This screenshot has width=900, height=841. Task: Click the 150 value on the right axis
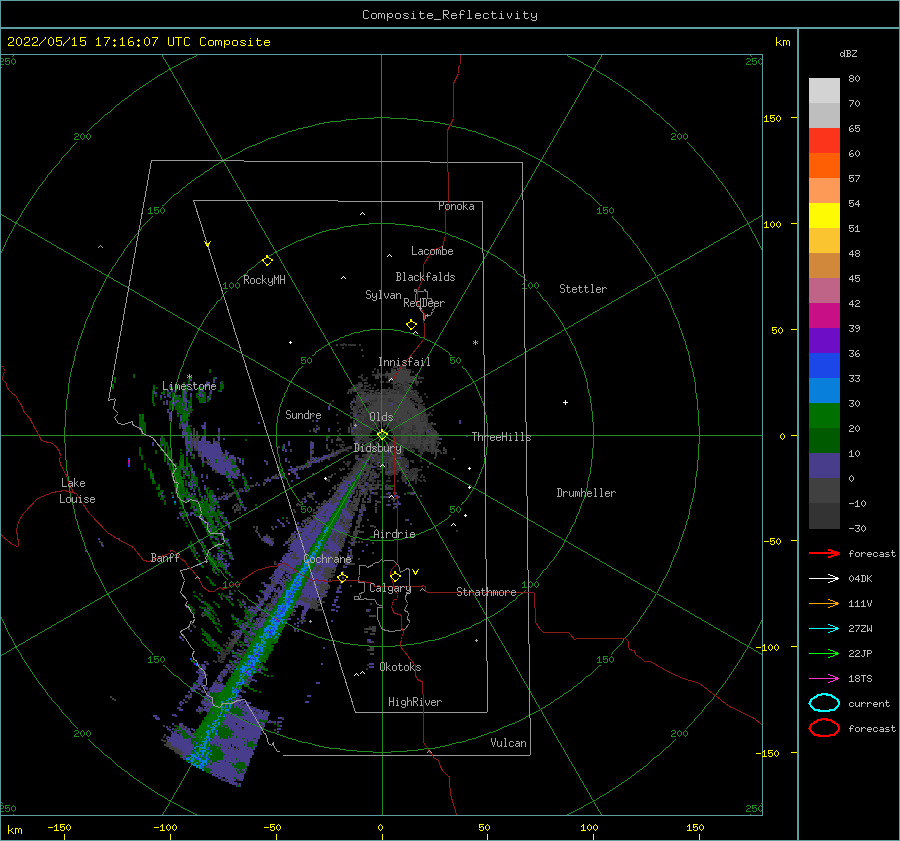(x=772, y=118)
